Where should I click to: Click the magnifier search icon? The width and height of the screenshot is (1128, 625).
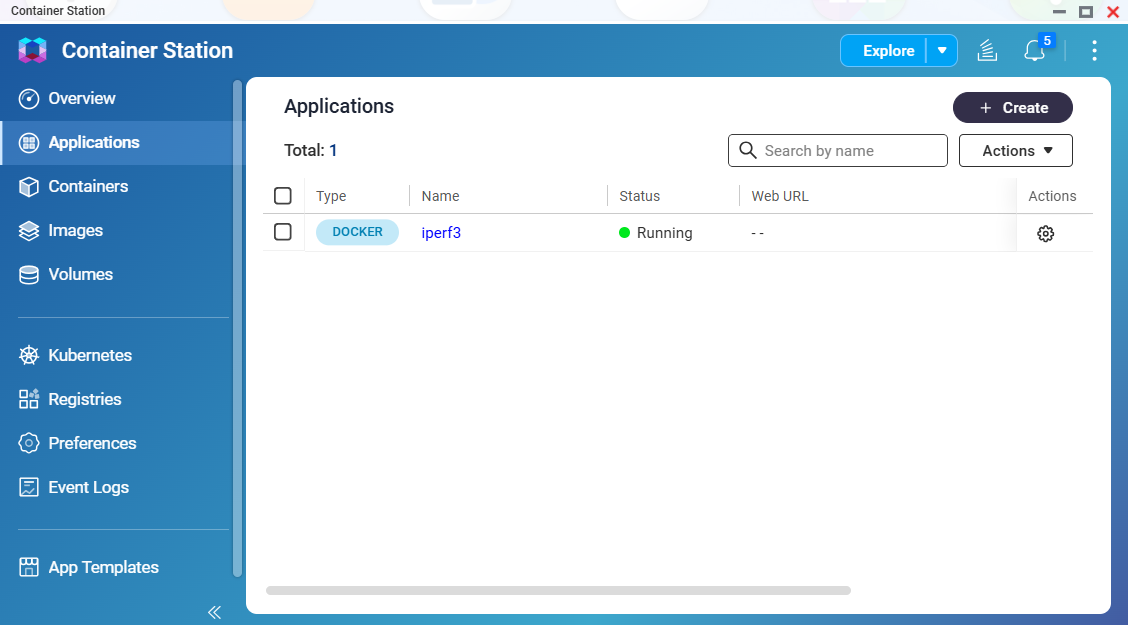(748, 150)
